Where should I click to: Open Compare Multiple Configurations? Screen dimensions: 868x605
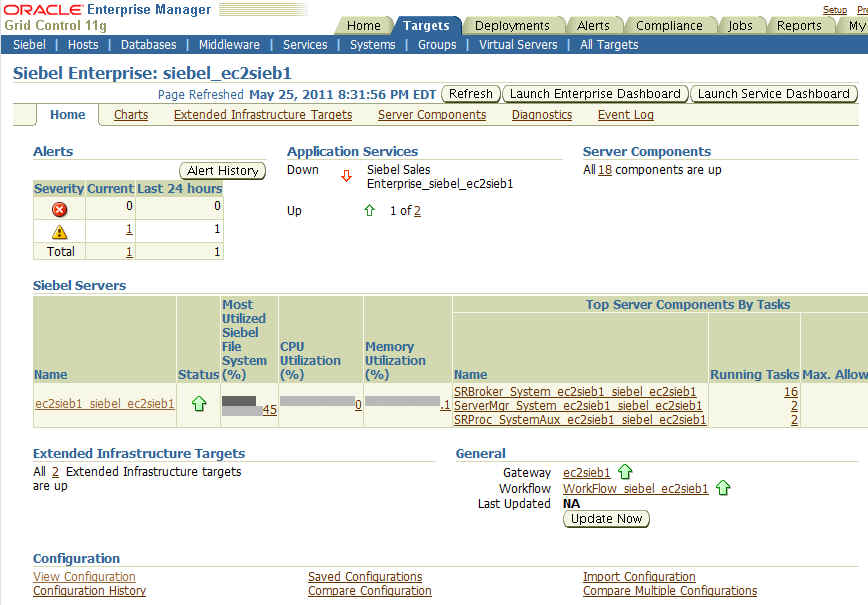670,591
